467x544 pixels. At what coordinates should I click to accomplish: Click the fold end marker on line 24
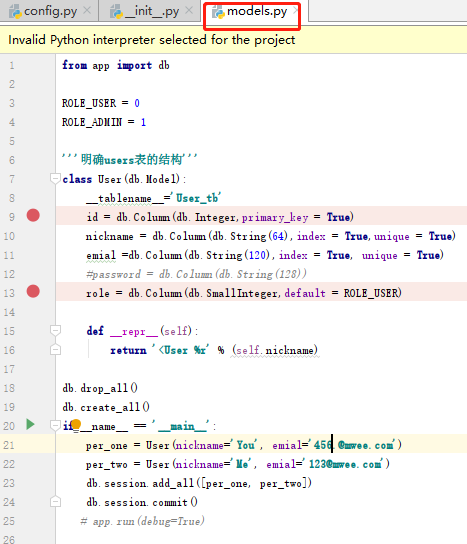[55, 501]
